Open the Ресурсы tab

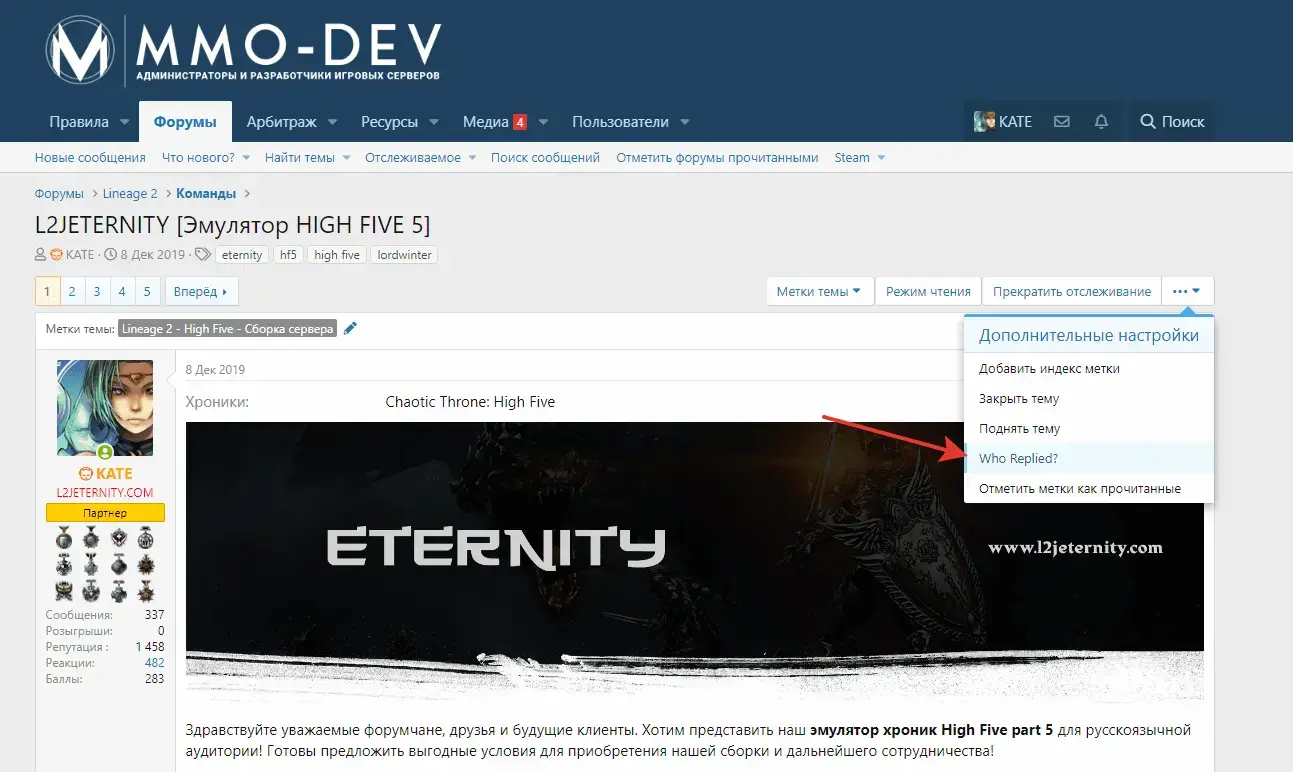[x=389, y=122]
